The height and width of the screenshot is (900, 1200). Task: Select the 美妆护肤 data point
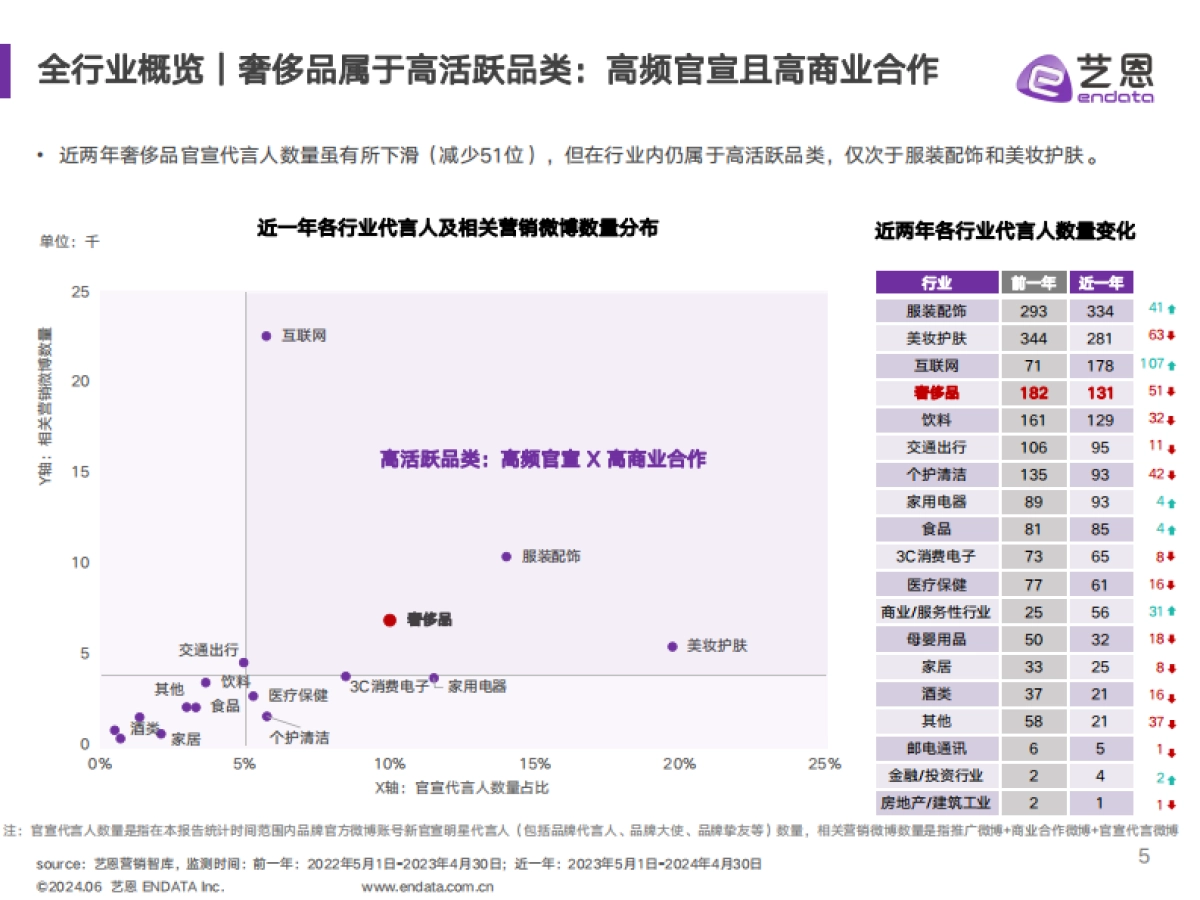[x=671, y=648]
